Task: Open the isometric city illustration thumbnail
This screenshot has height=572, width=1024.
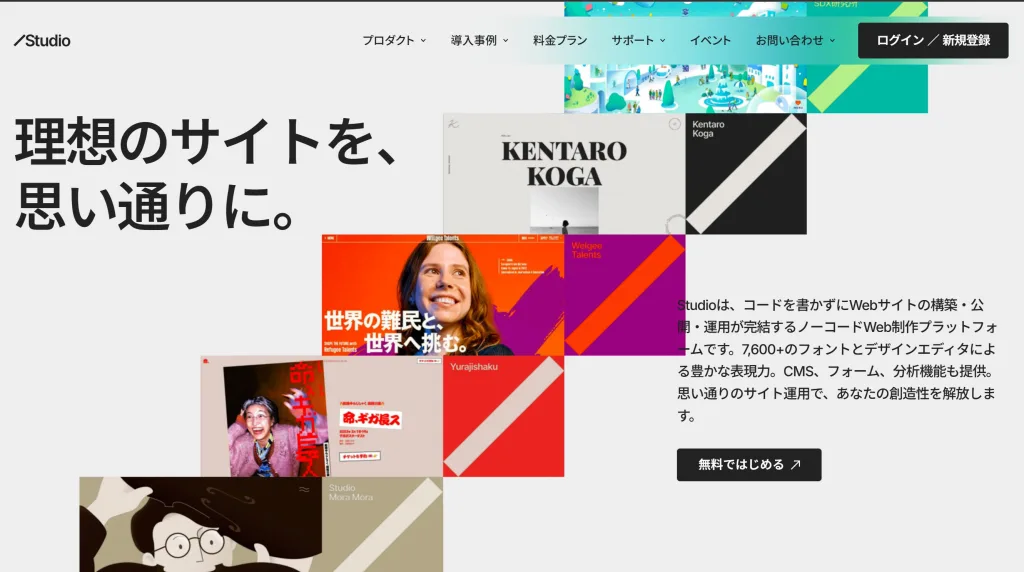Action: coord(686,89)
